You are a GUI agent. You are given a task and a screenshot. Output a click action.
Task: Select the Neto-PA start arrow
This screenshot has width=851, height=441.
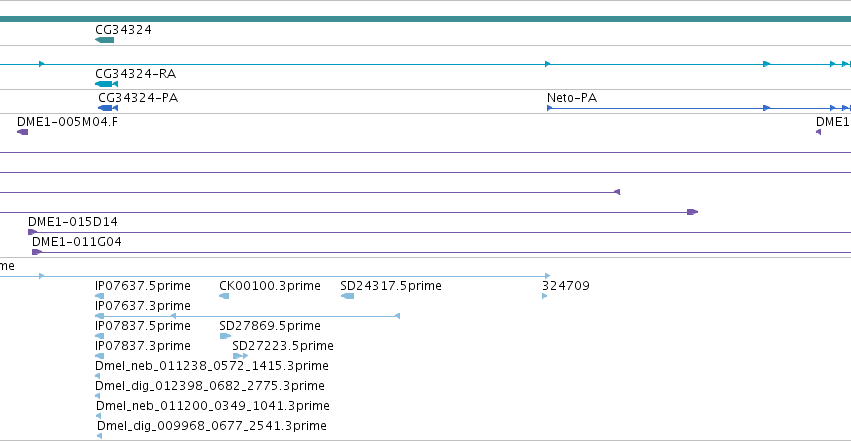549,108
